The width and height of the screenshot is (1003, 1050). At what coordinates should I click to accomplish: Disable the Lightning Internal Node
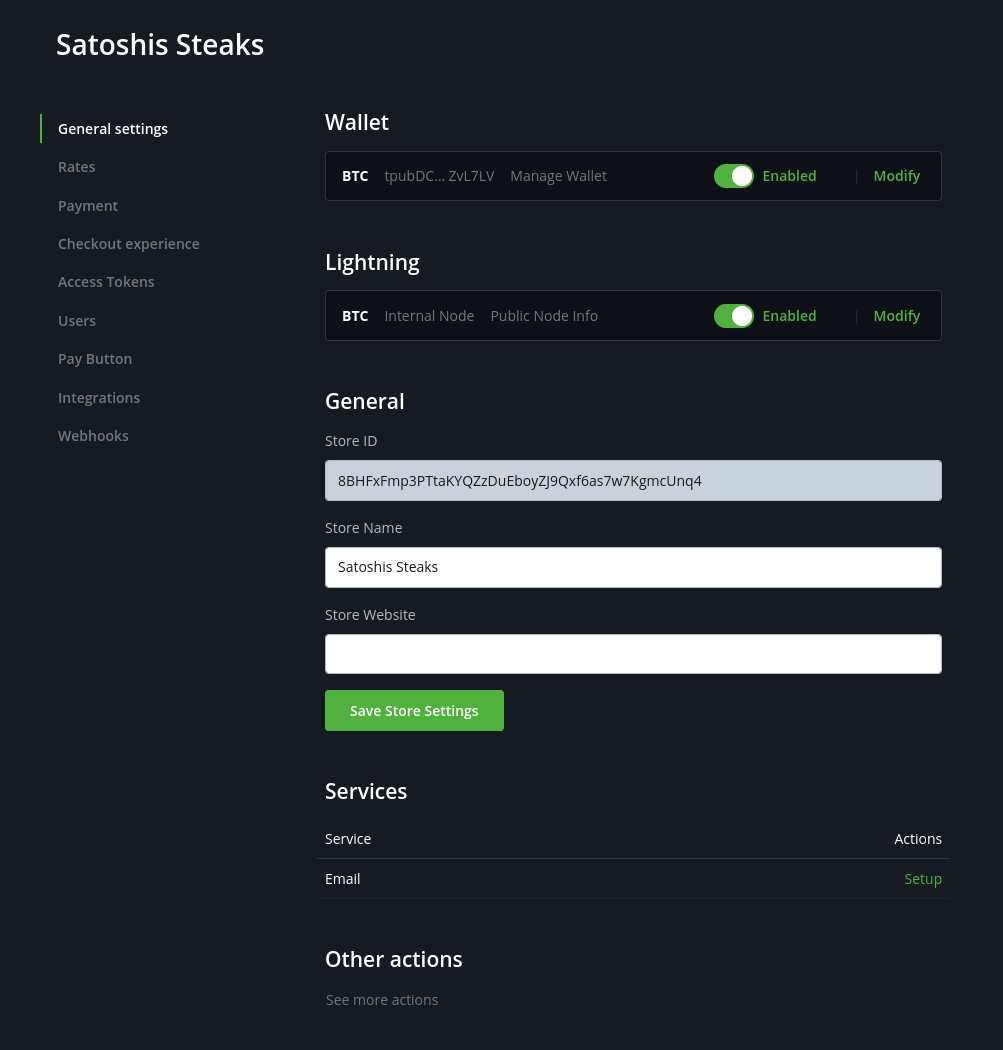click(733, 315)
